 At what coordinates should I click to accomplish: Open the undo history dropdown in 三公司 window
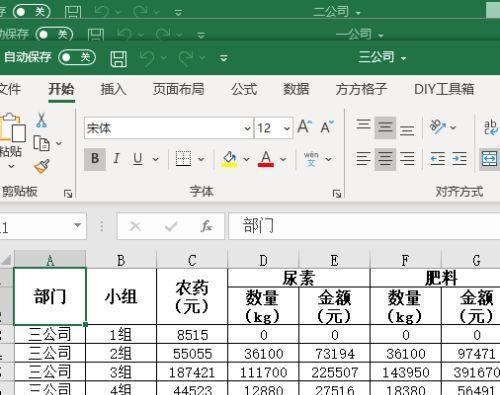pyautogui.click(x=163, y=58)
